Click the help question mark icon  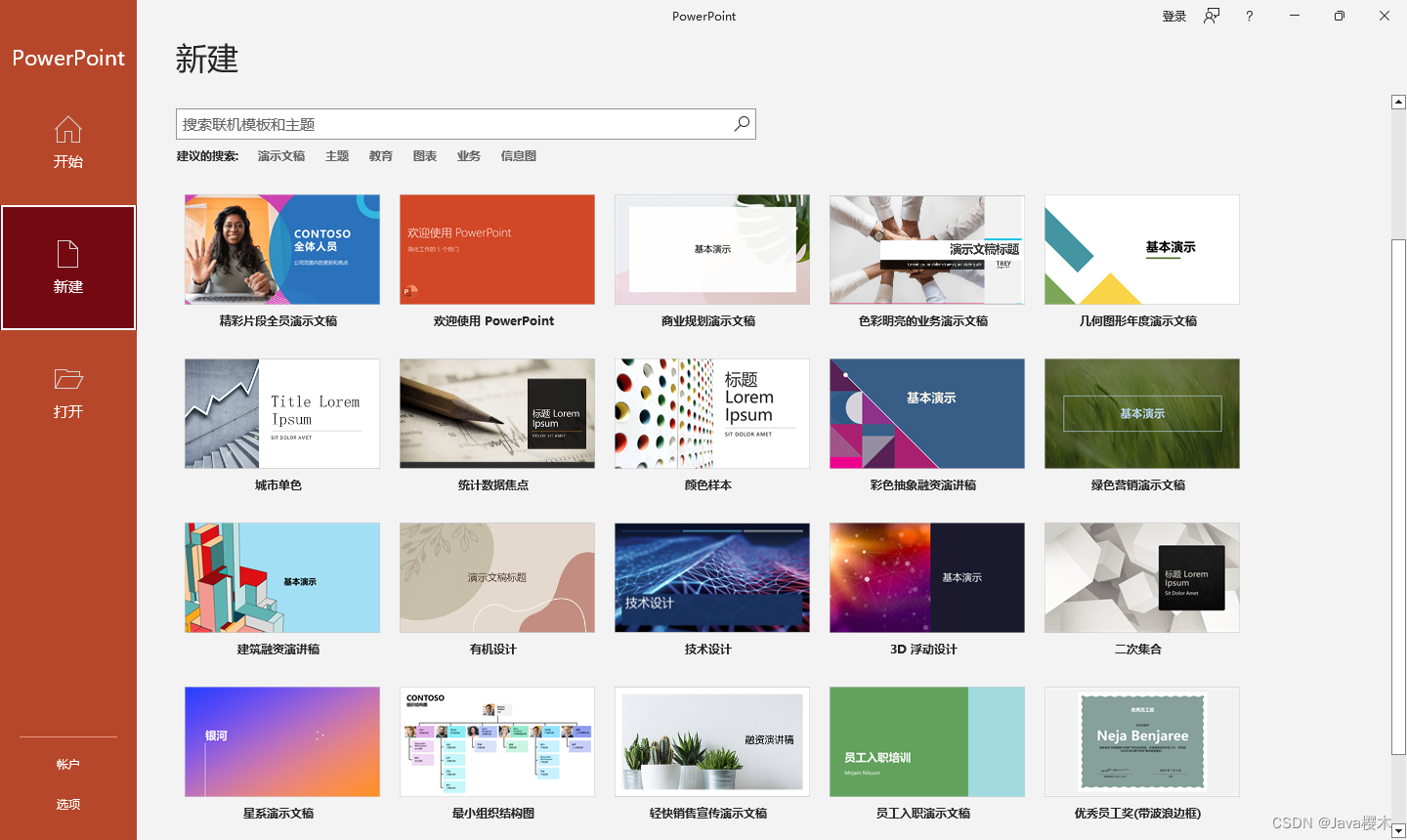[1250, 16]
